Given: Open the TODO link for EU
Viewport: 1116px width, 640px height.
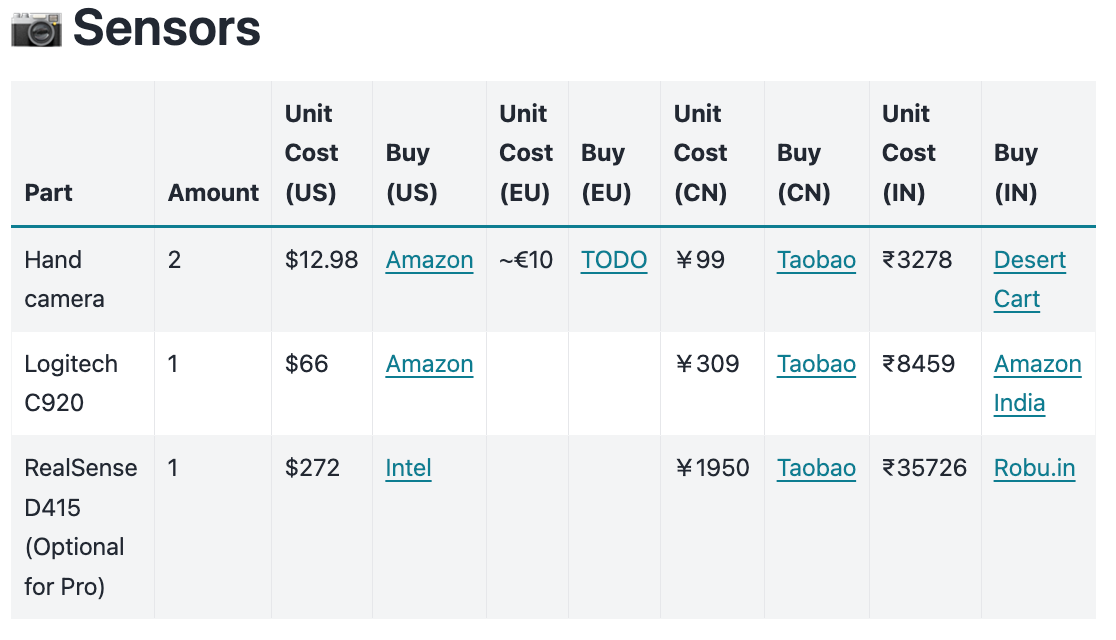Looking at the screenshot, I should pos(614,260).
